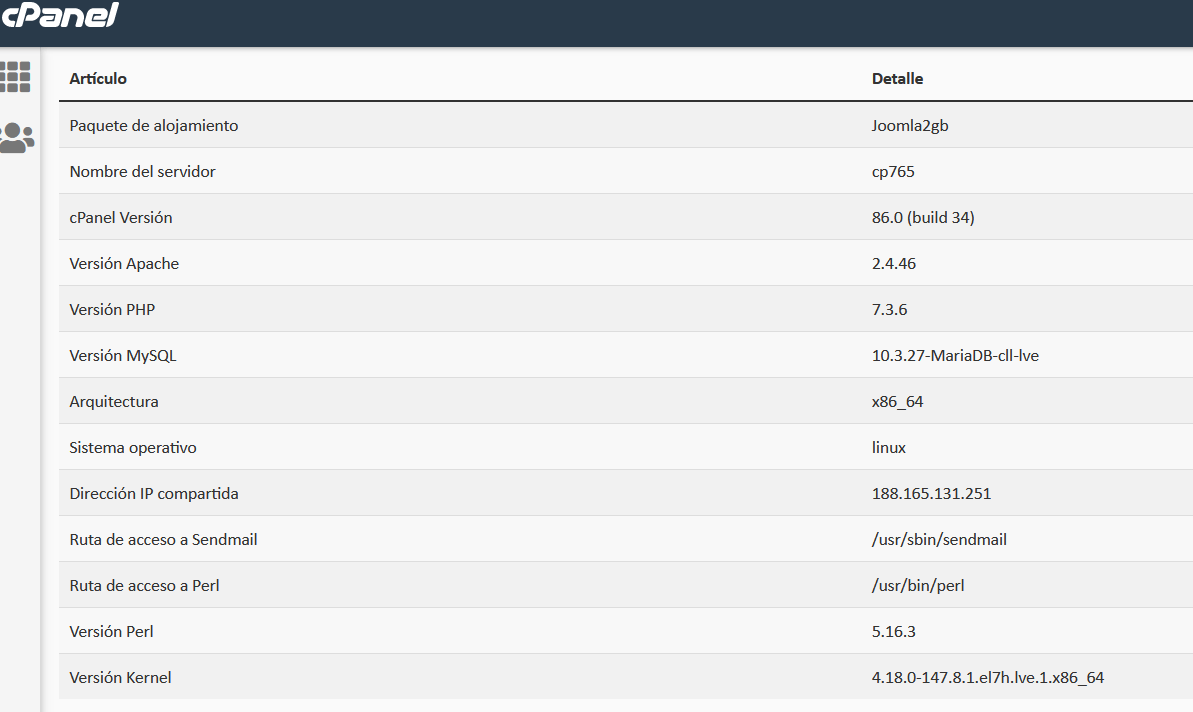Select the Joomla2gb package value
Image resolution: width=1193 pixels, height=712 pixels.
tap(910, 126)
